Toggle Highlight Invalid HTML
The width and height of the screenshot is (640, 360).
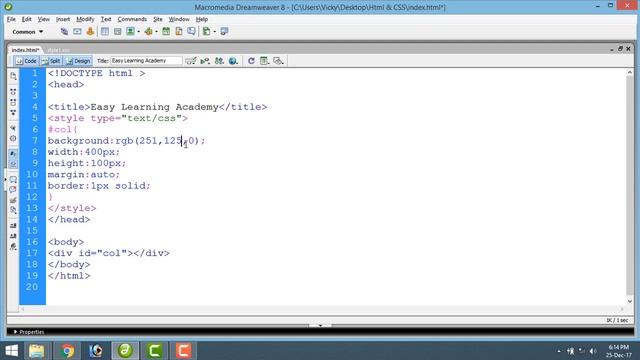point(13,164)
